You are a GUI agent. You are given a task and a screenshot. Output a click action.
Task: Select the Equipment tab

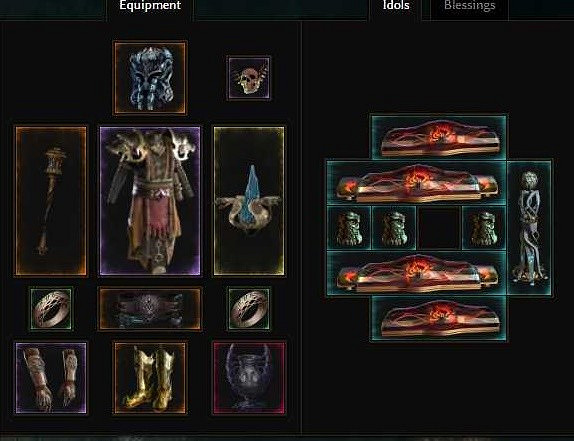150,6
